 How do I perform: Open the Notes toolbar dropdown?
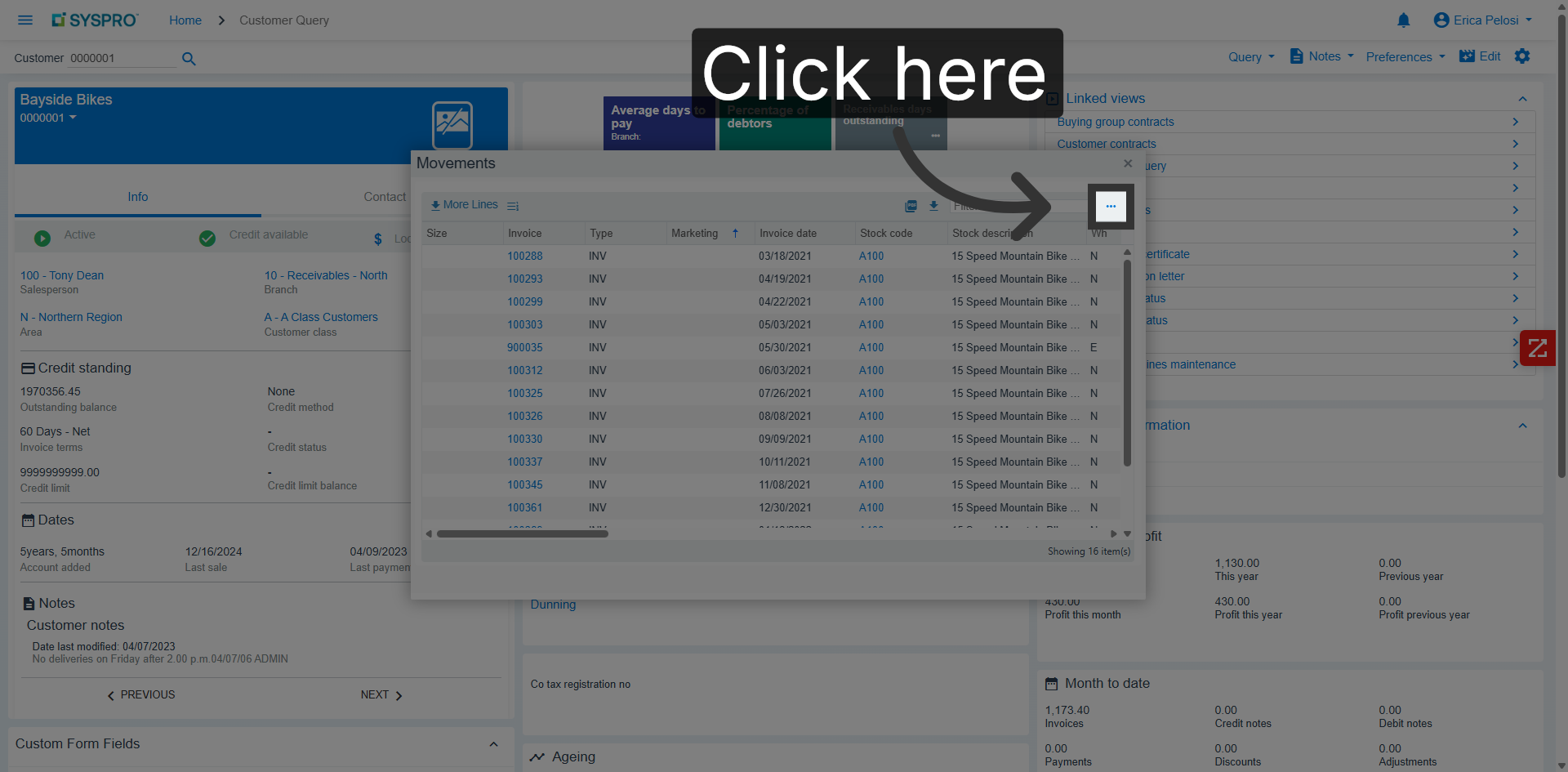tap(1321, 56)
